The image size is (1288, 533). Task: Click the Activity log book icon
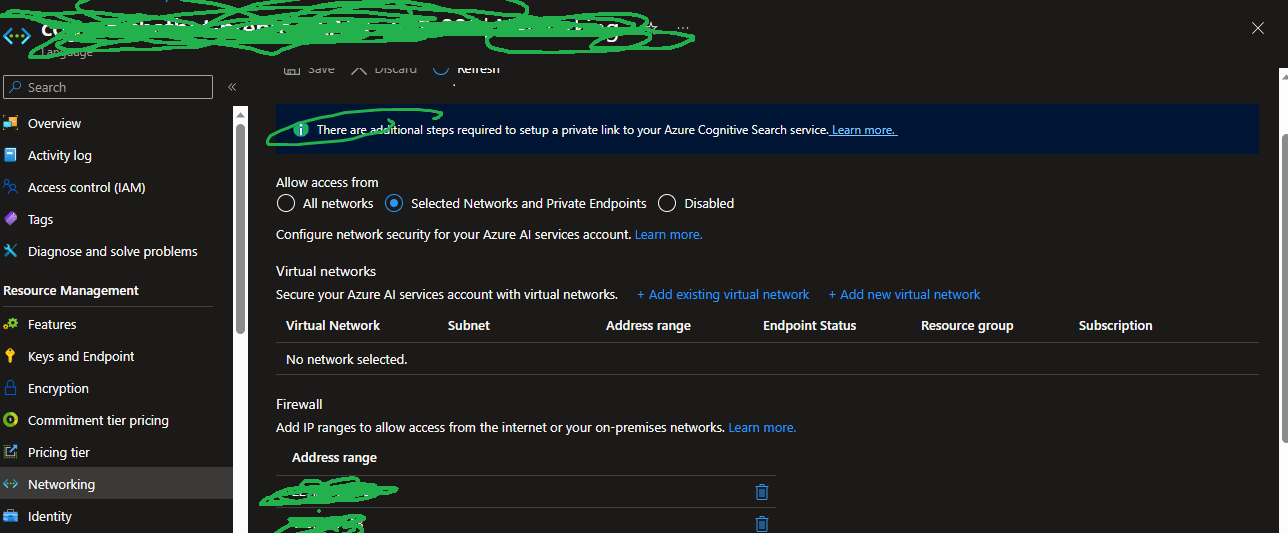coord(11,155)
